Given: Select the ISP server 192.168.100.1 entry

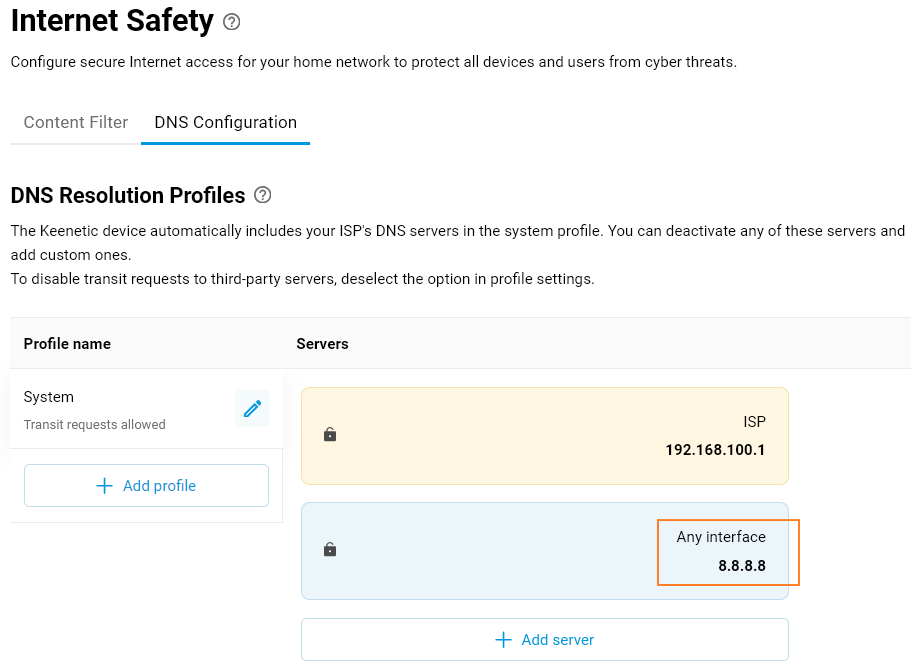Looking at the screenshot, I should point(545,435).
